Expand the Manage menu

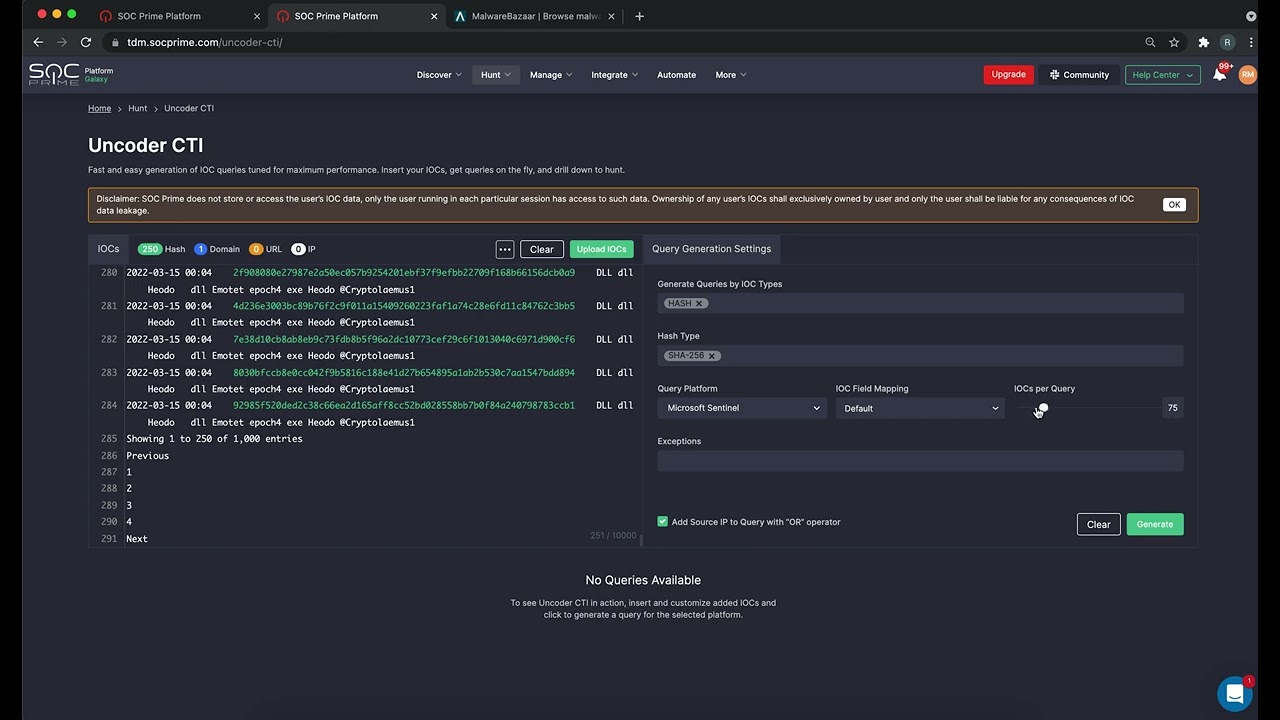tap(550, 75)
